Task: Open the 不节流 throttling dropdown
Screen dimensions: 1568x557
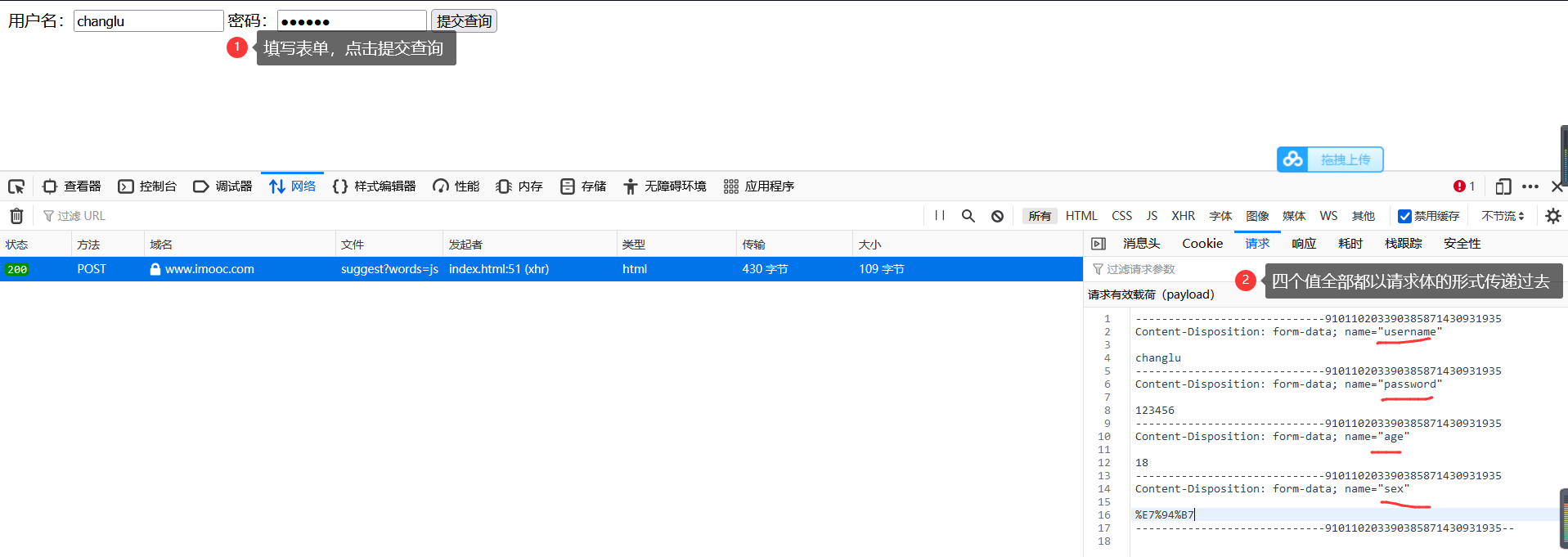Action: [1503, 216]
